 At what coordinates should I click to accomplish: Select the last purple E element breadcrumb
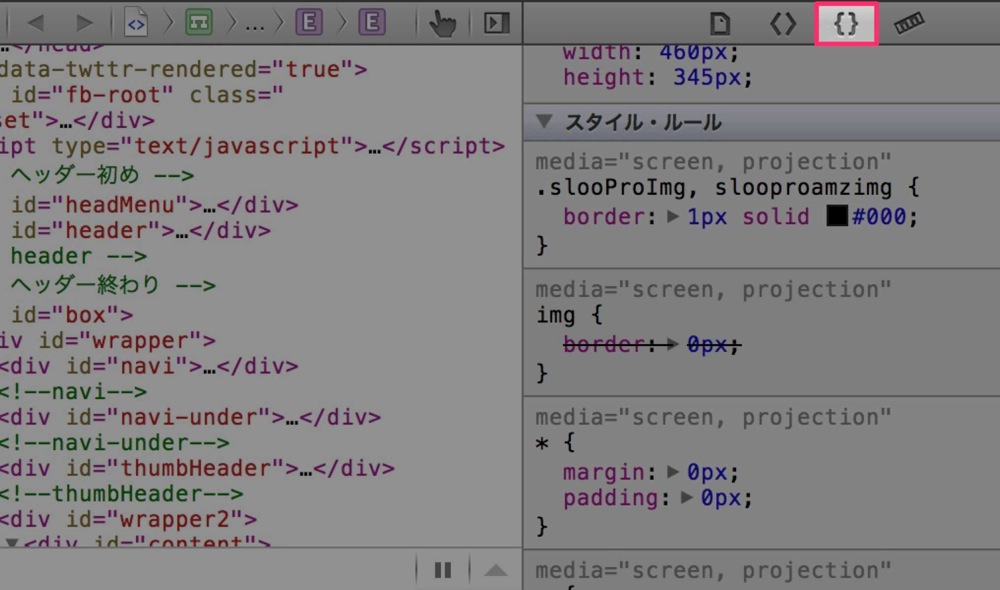tap(372, 23)
